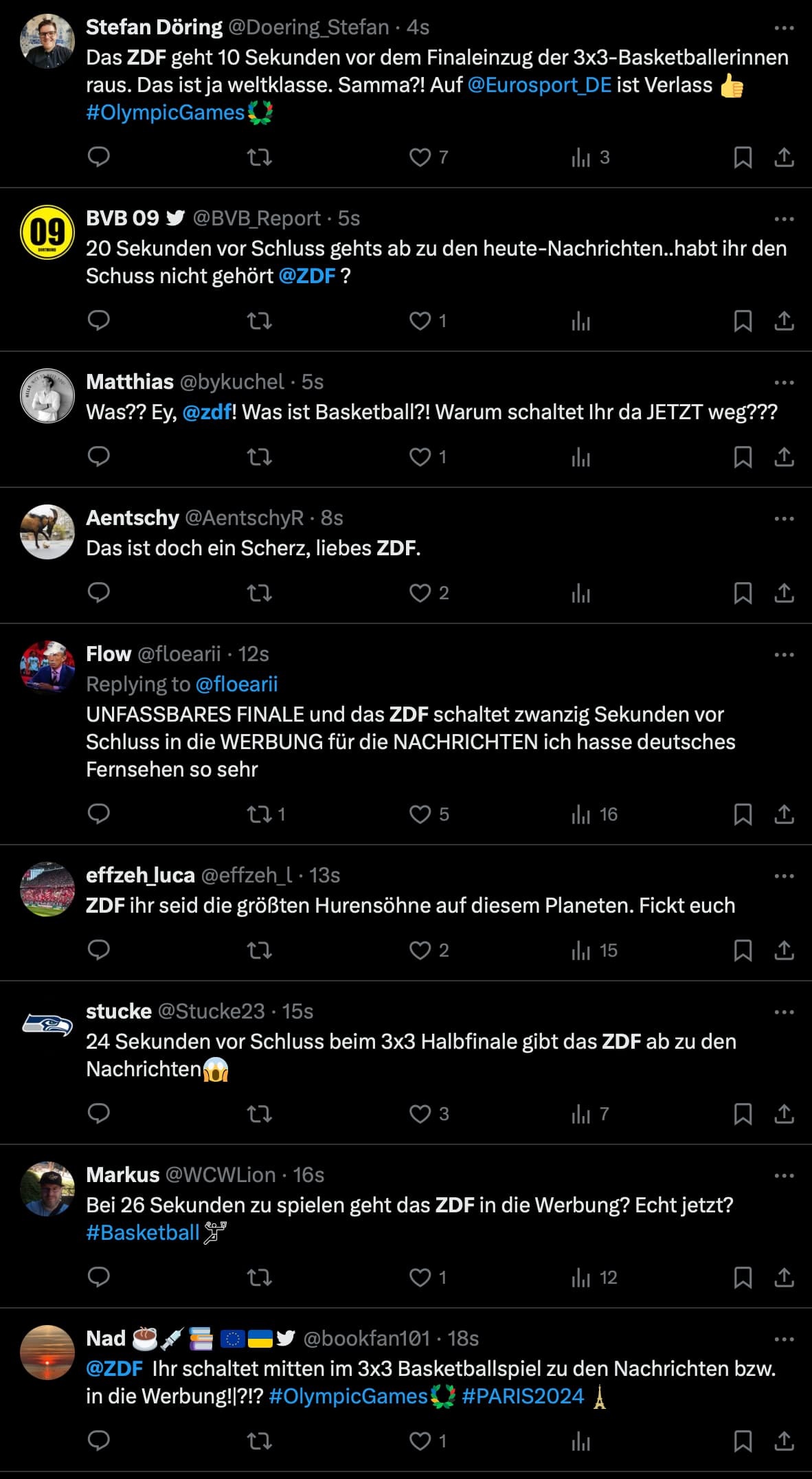The height and width of the screenshot is (1479, 812).
Task: Open the @floearii replying-to link
Action: pos(237,685)
